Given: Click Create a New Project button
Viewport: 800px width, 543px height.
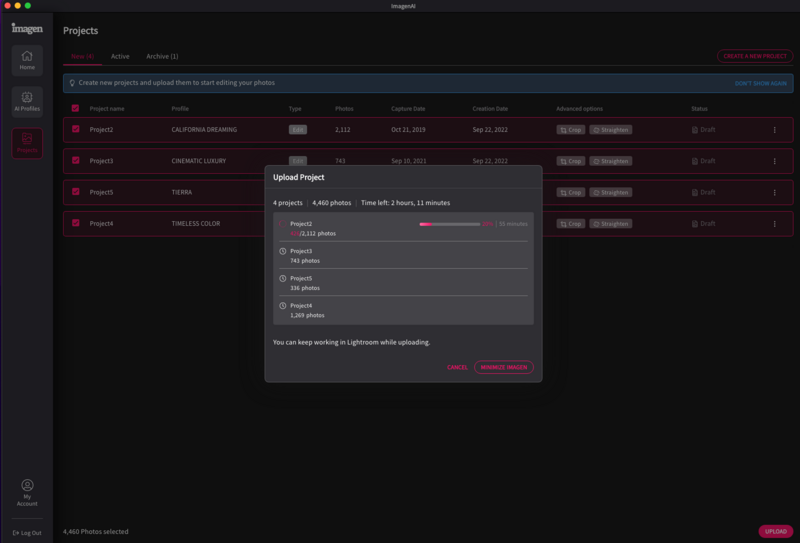Looking at the screenshot, I should point(755,56).
